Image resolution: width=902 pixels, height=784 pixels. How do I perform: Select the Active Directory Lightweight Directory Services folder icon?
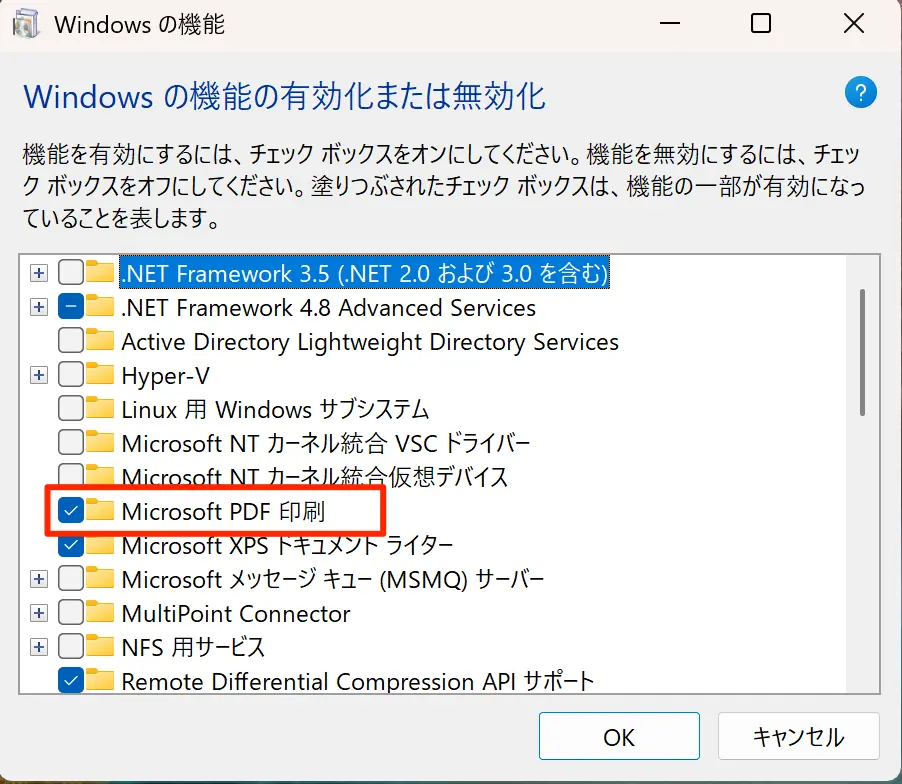100,340
